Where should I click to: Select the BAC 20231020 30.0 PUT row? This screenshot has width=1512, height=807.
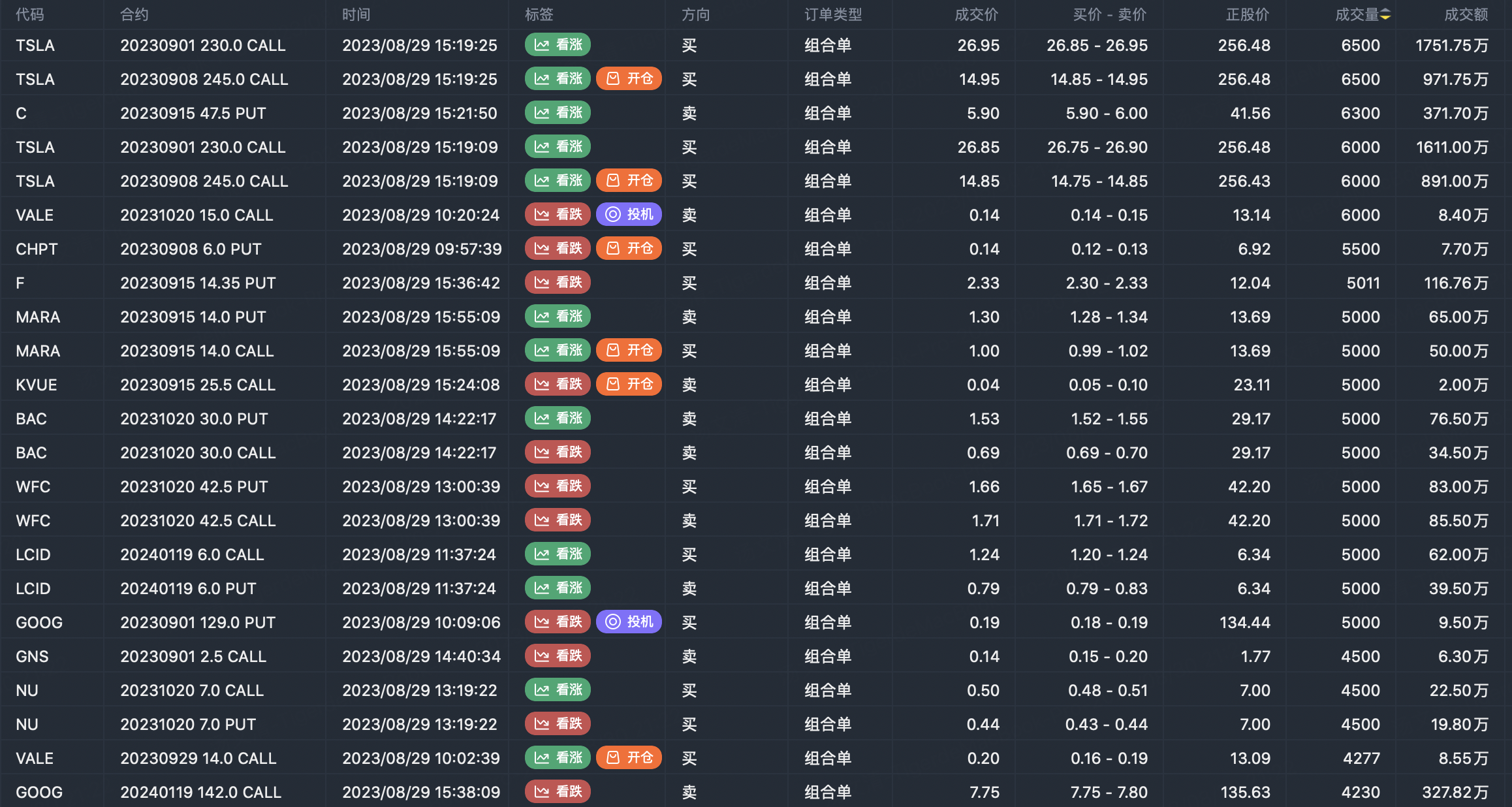(x=194, y=419)
